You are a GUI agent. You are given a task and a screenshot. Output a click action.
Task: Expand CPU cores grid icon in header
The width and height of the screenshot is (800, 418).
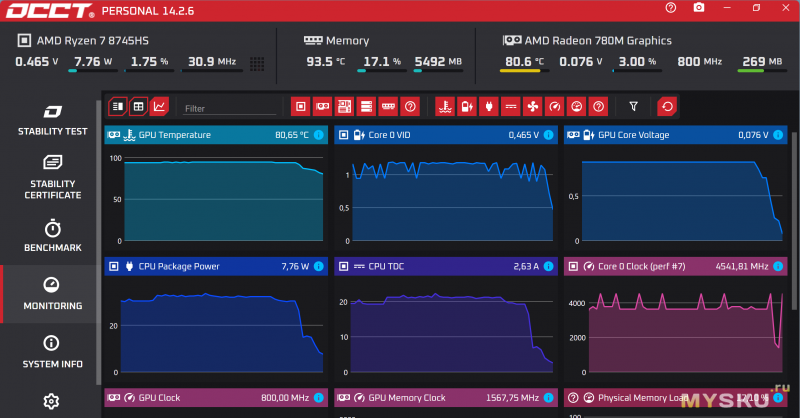(x=257, y=64)
